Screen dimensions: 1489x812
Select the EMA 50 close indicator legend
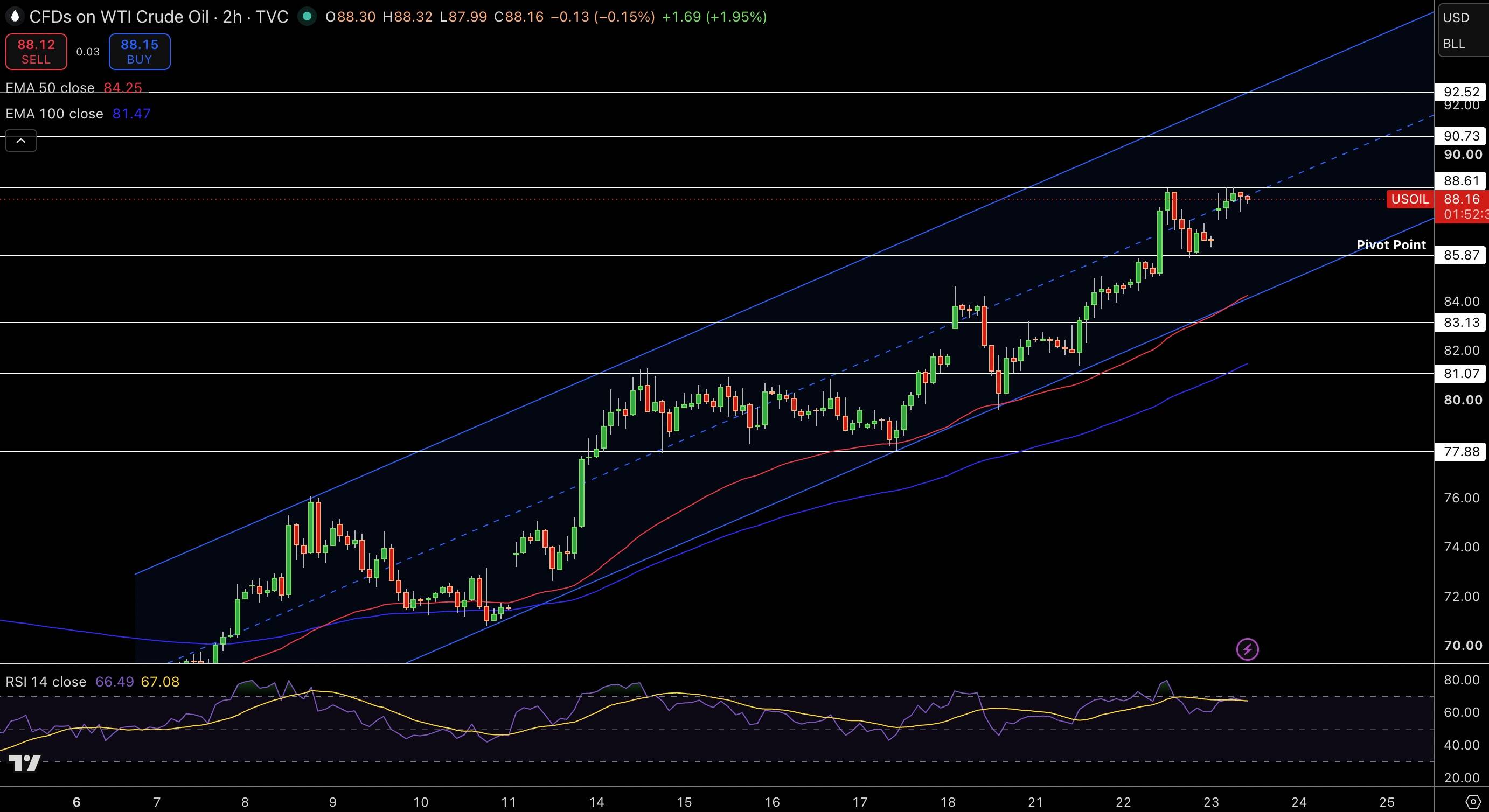[x=73, y=88]
